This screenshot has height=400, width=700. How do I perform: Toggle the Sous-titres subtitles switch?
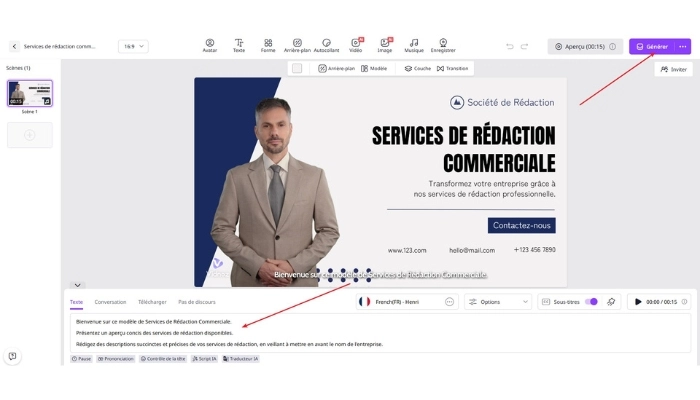click(591, 302)
